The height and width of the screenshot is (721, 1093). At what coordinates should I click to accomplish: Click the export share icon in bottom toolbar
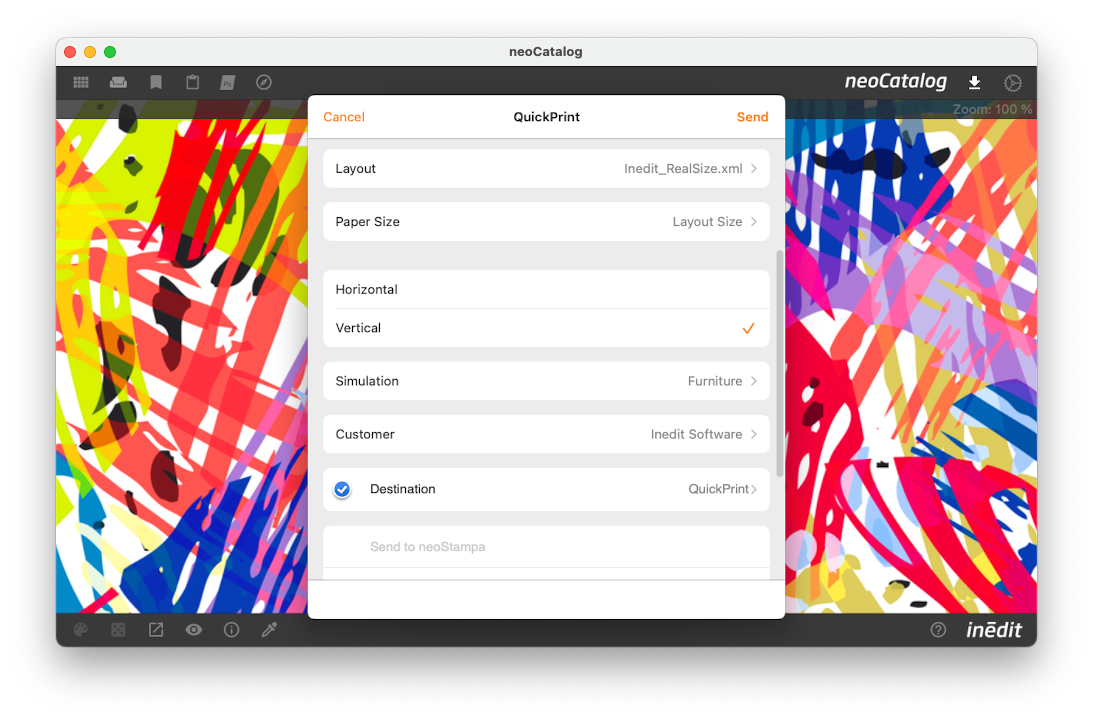(156, 630)
